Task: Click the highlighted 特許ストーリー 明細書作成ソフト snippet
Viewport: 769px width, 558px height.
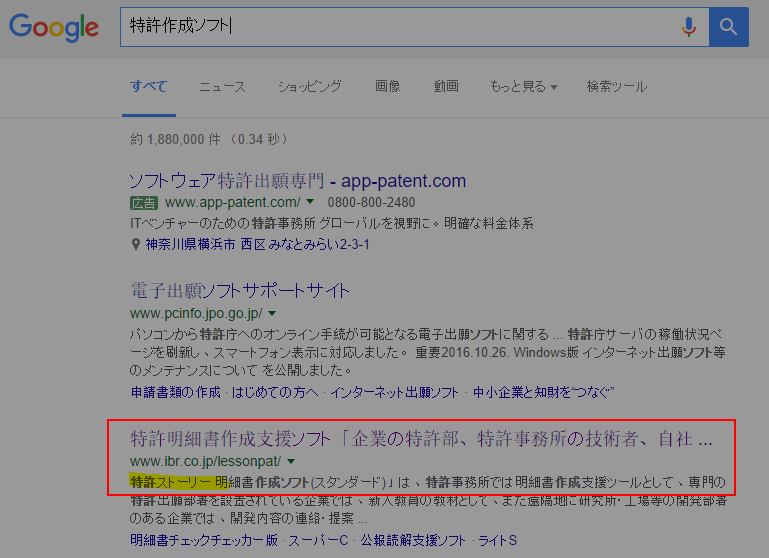Action: click(220, 482)
